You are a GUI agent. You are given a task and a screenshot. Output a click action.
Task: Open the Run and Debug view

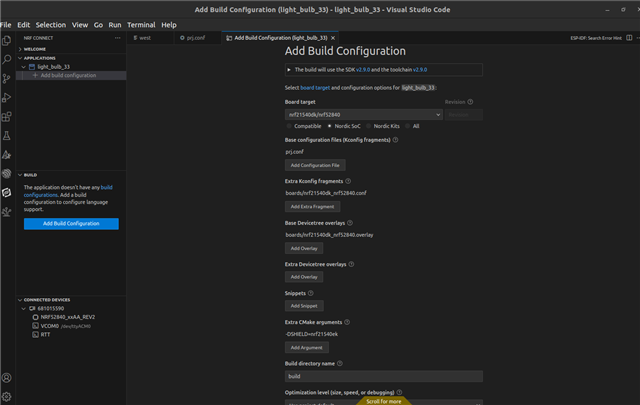[x=7, y=98]
